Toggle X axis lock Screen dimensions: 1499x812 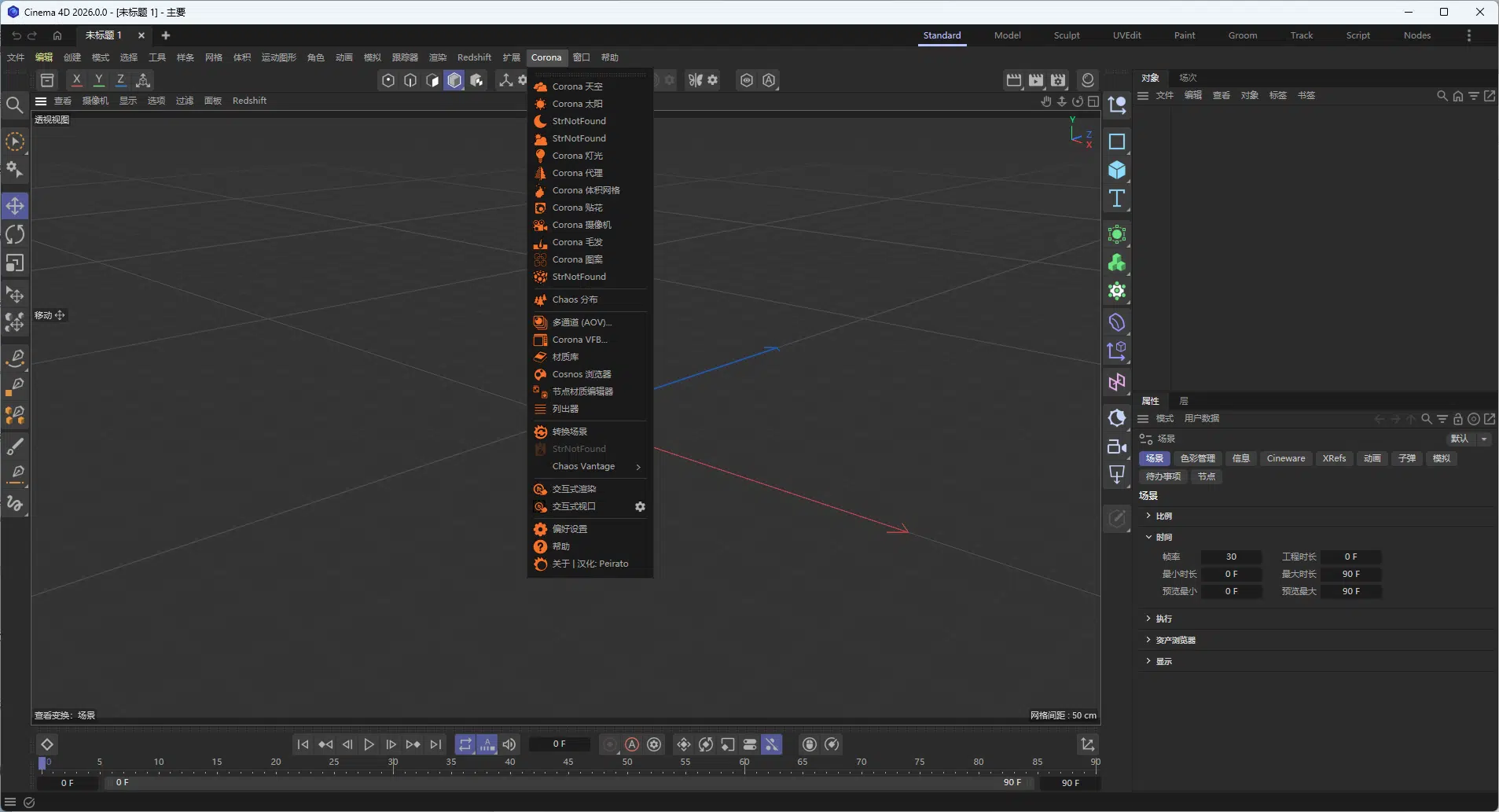point(76,80)
